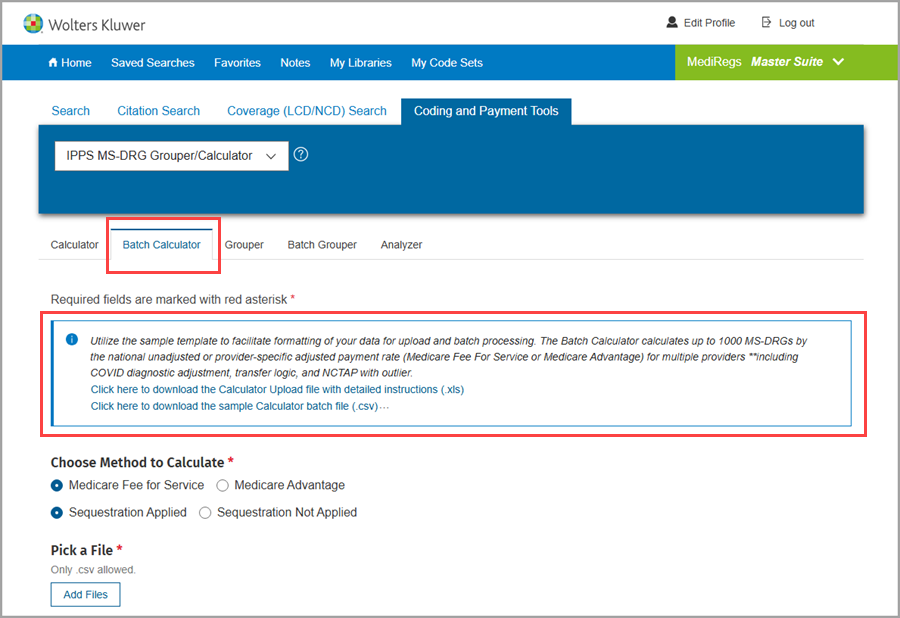Switch to the Batch Grouper sub-tab

322,245
